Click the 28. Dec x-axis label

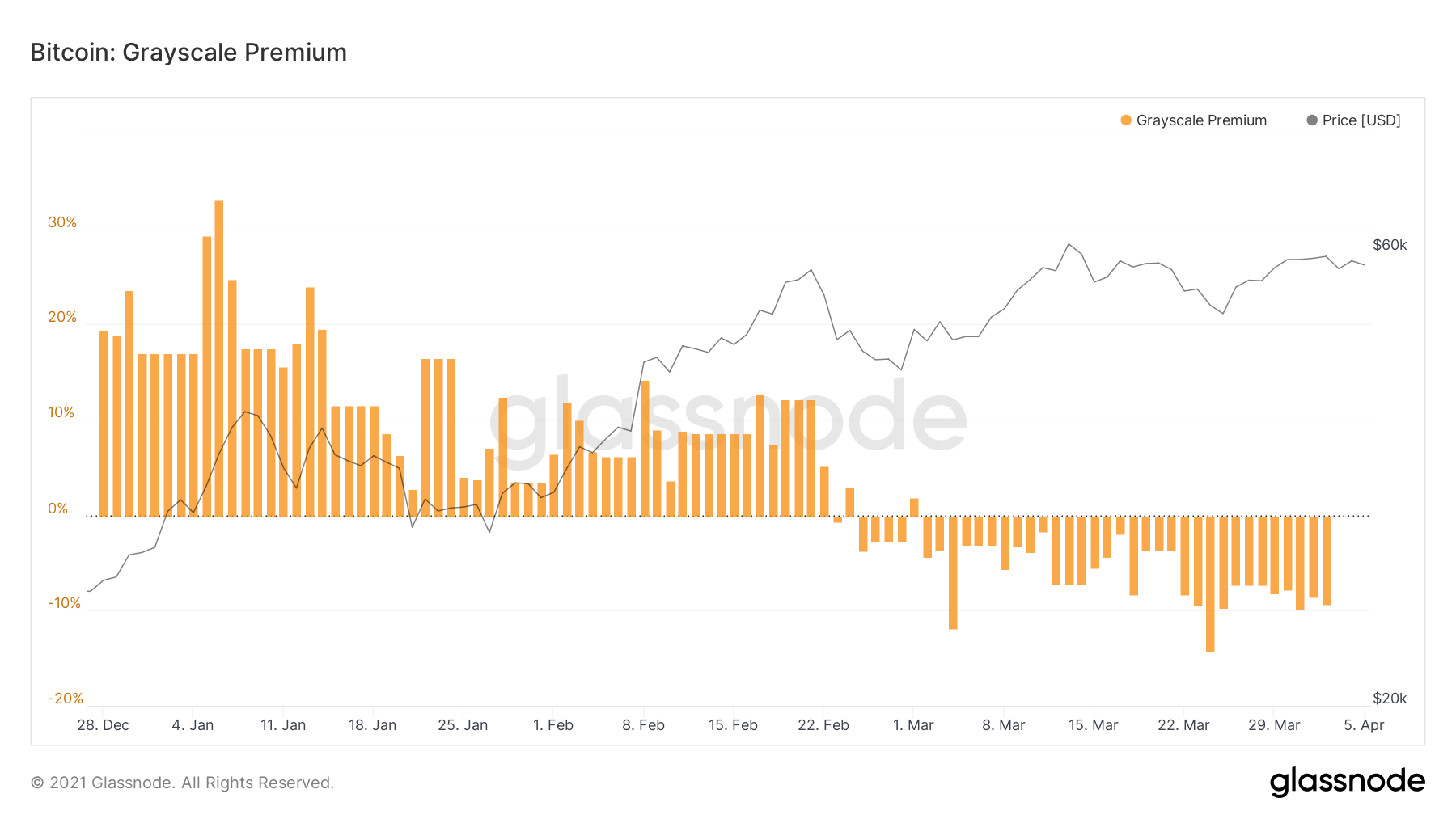pyautogui.click(x=103, y=725)
